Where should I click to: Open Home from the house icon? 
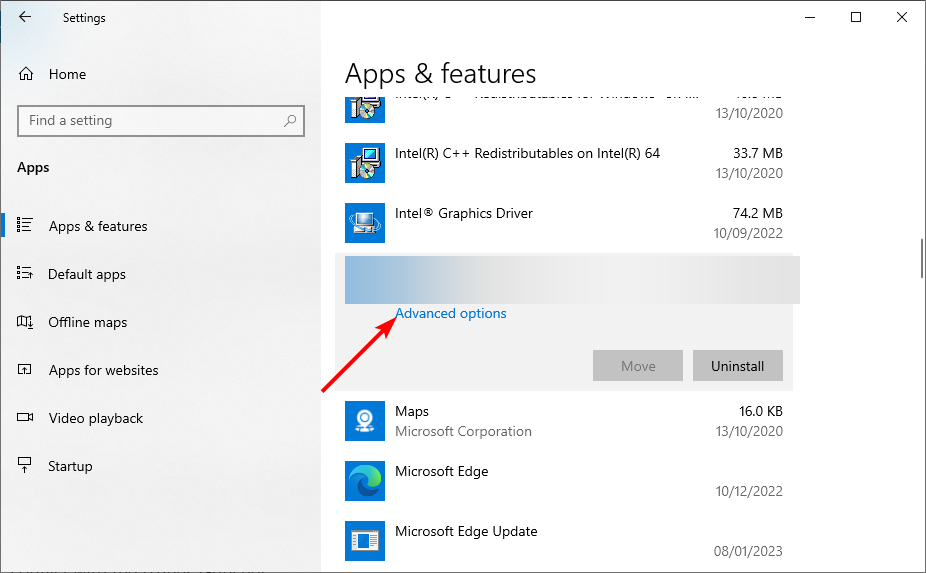(26, 74)
